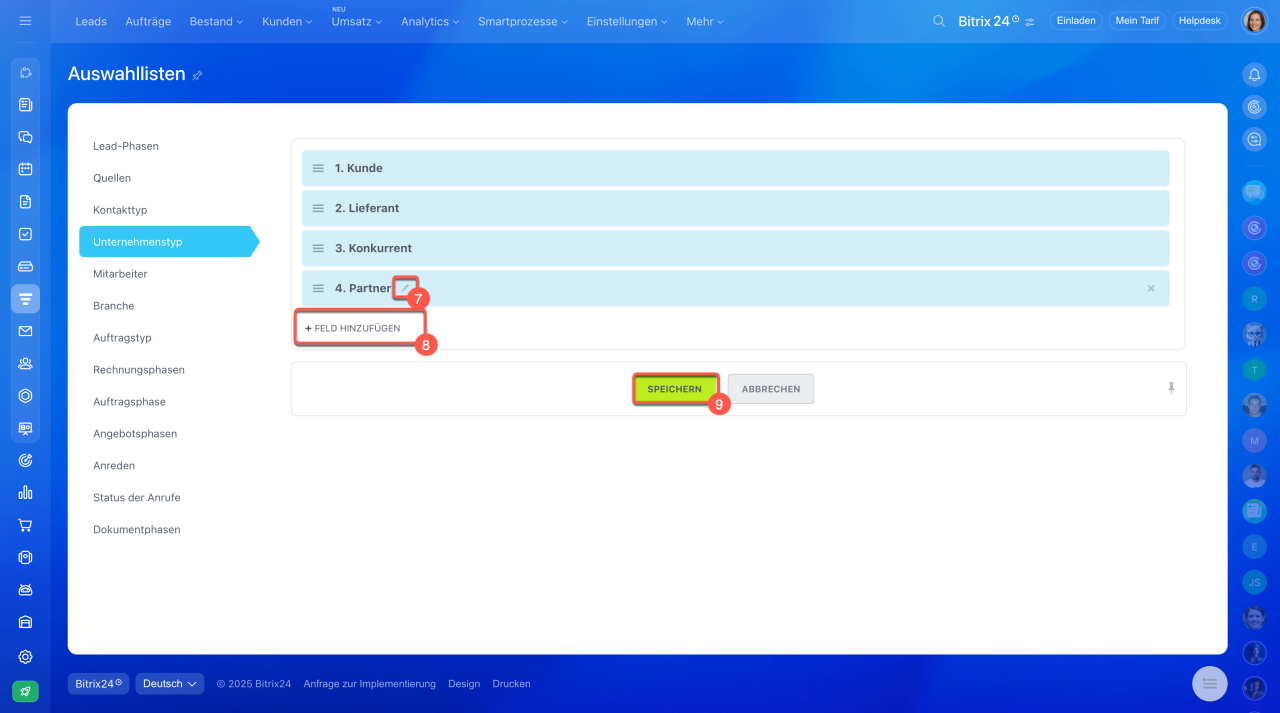
Task: Select the Auftragsphase list
Action: (x=129, y=402)
